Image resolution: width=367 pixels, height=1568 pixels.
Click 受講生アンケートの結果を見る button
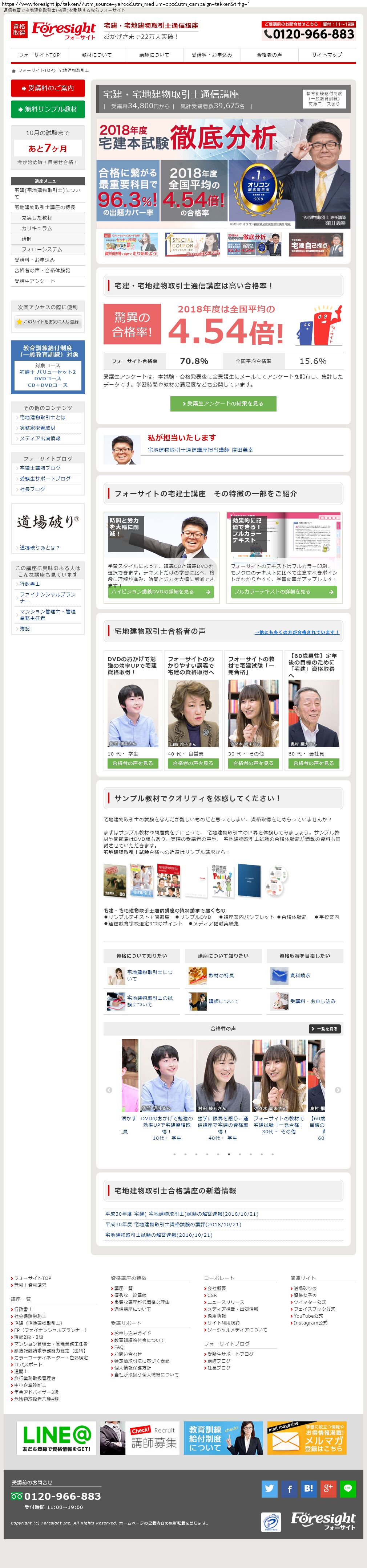click(223, 404)
